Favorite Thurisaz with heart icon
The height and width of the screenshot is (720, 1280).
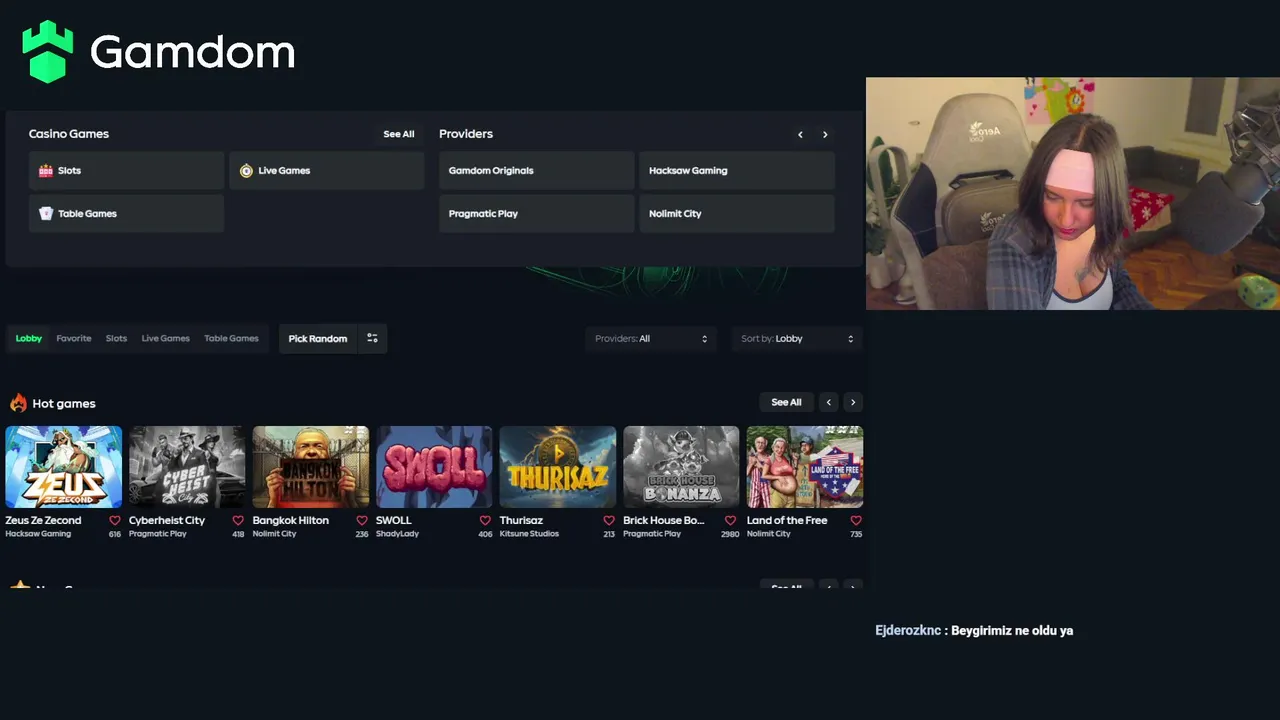pyautogui.click(x=609, y=521)
